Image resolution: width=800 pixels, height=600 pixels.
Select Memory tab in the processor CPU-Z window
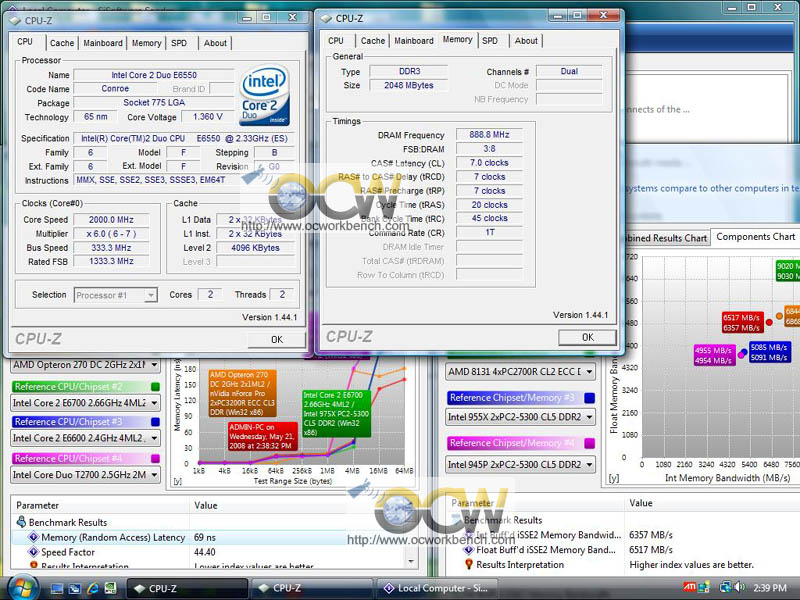click(146, 43)
